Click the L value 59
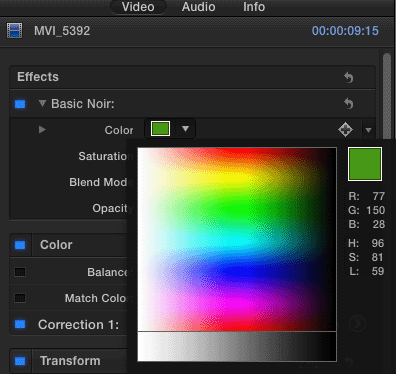The image size is (396, 374). [x=378, y=271]
